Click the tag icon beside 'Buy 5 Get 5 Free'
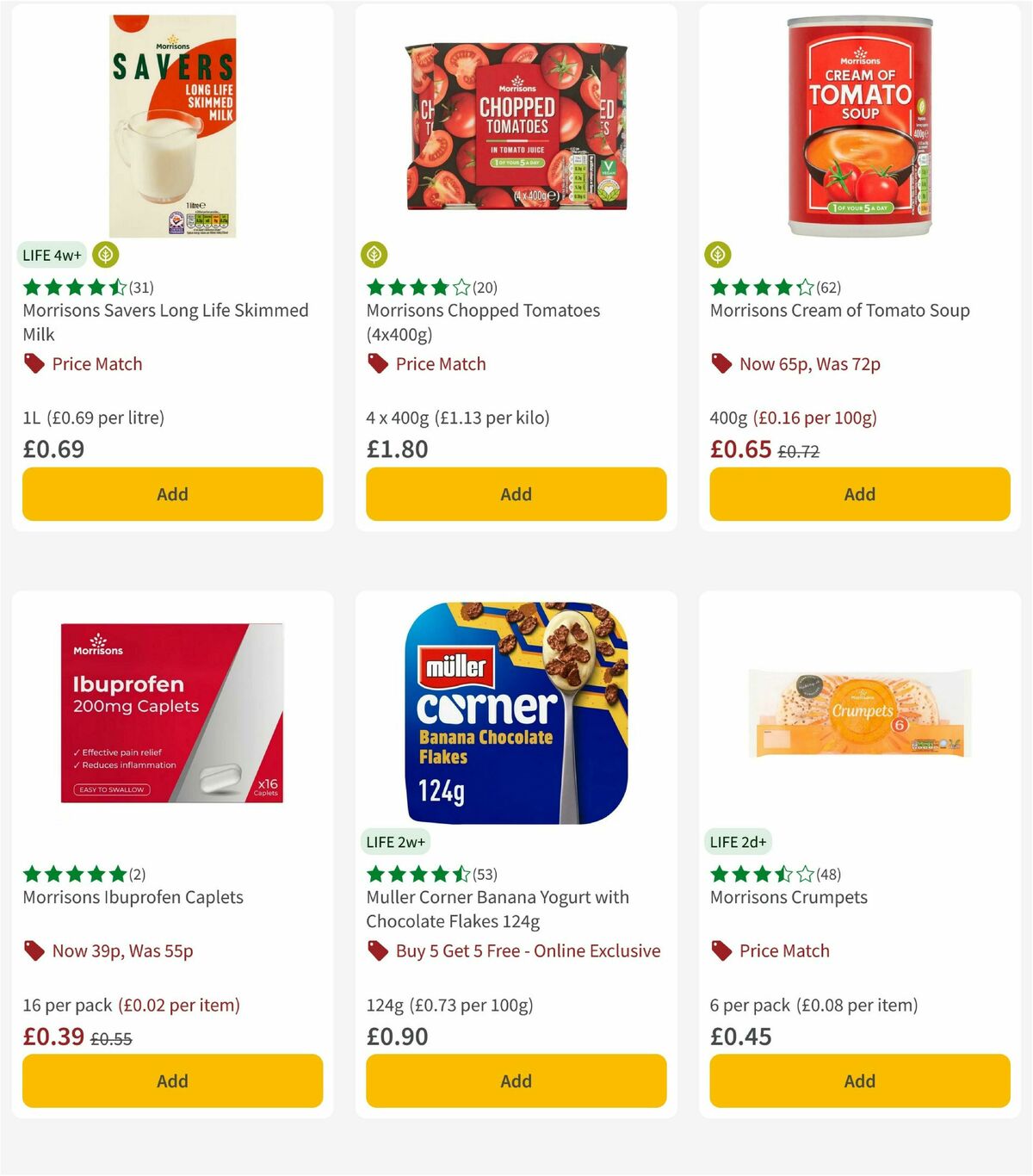Image resolution: width=1033 pixels, height=1176 pixels. [377, 950]
